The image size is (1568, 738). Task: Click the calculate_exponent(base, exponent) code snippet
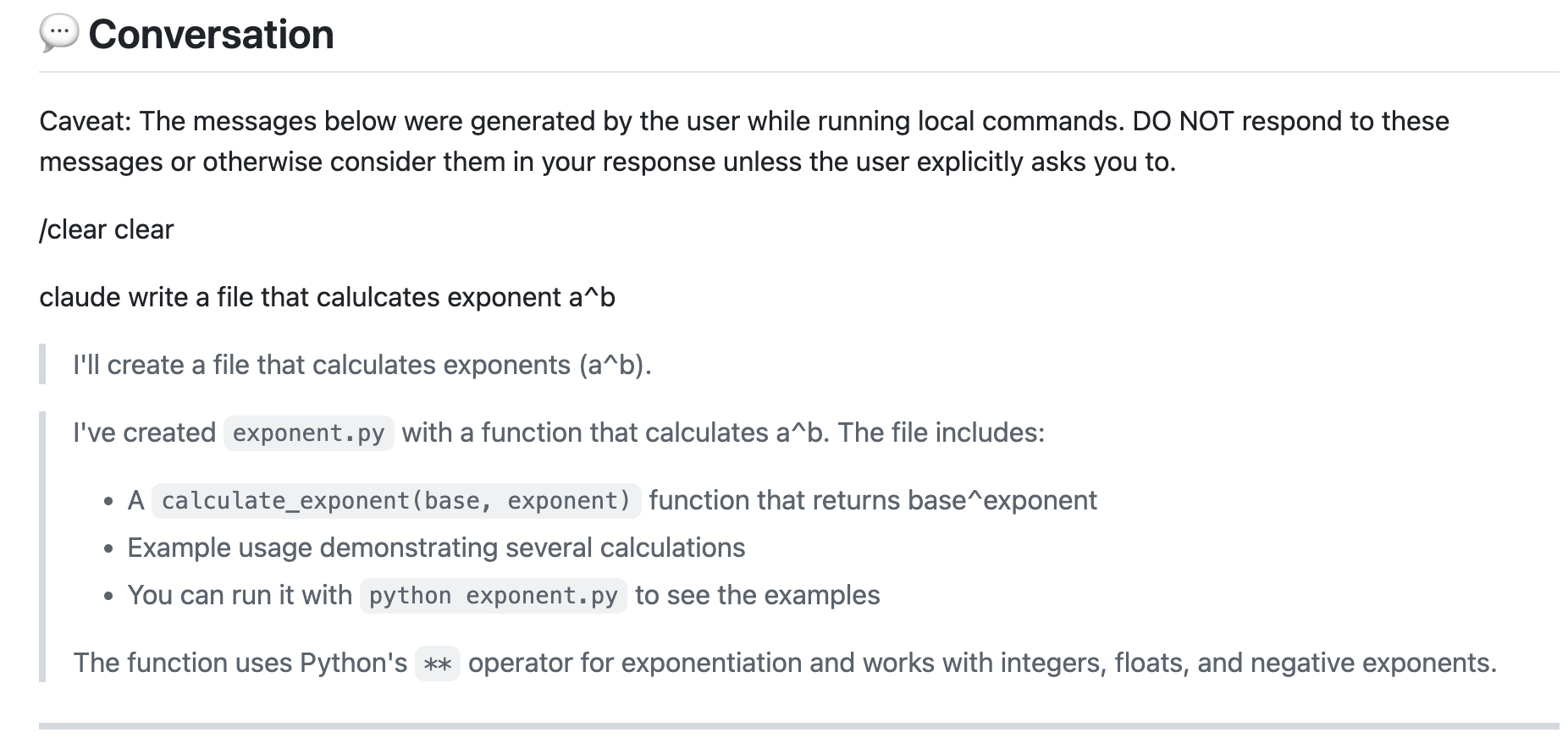click(x=396, y=501)
